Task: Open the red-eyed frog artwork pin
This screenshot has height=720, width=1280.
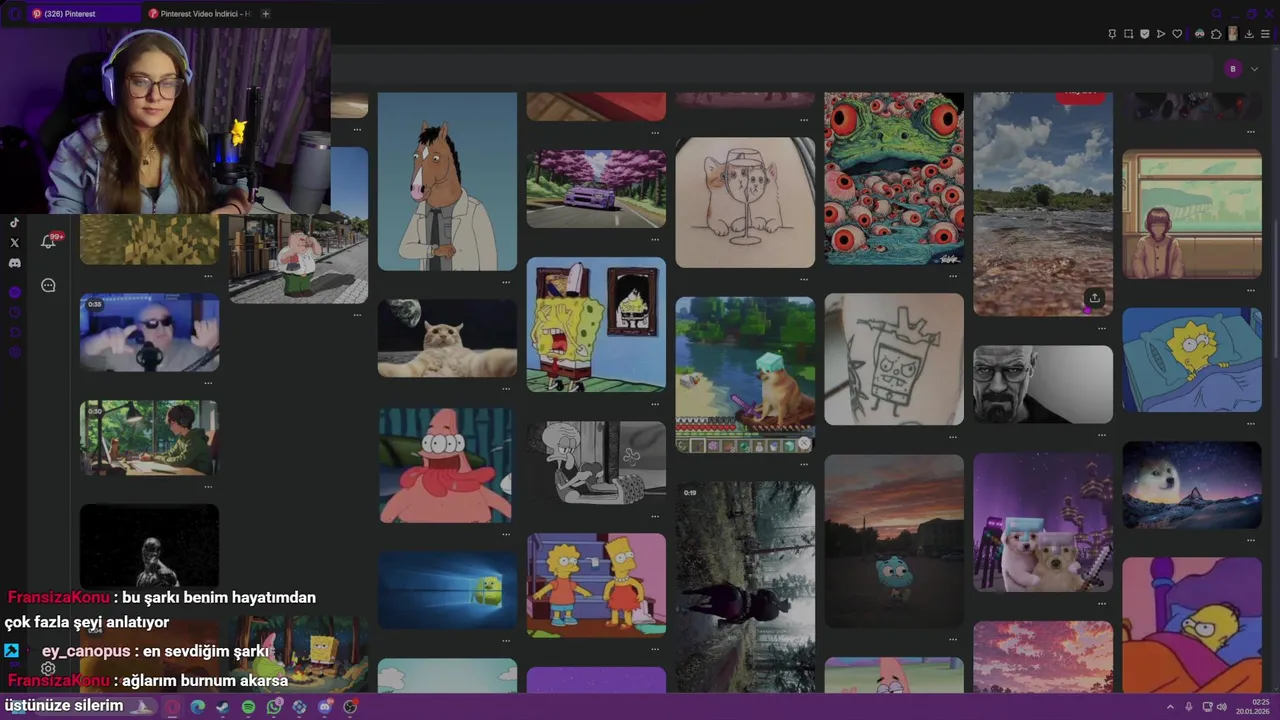Action: pos(894,179)
